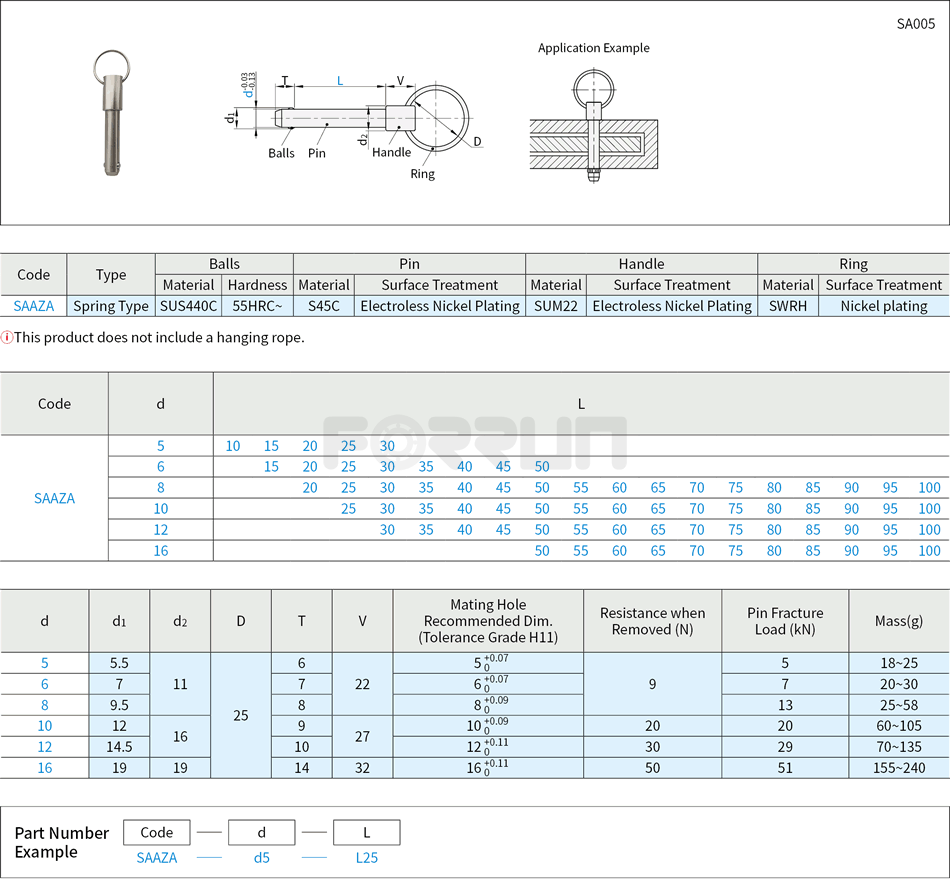Click the Handle label on the diagram
The height and width of the screenshot is (885, 950).
coord(390,153)
